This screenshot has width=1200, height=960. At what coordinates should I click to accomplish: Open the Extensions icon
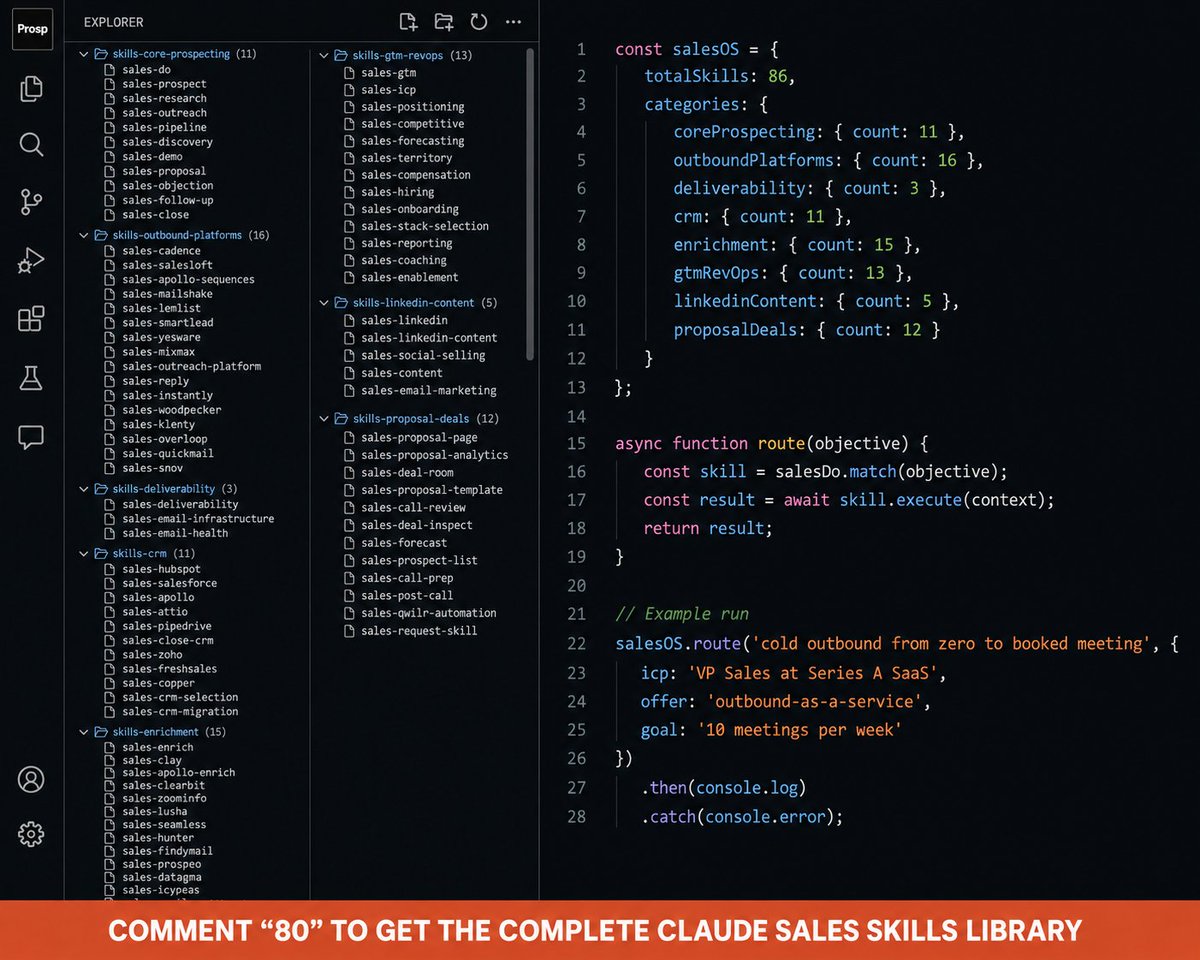31,319
